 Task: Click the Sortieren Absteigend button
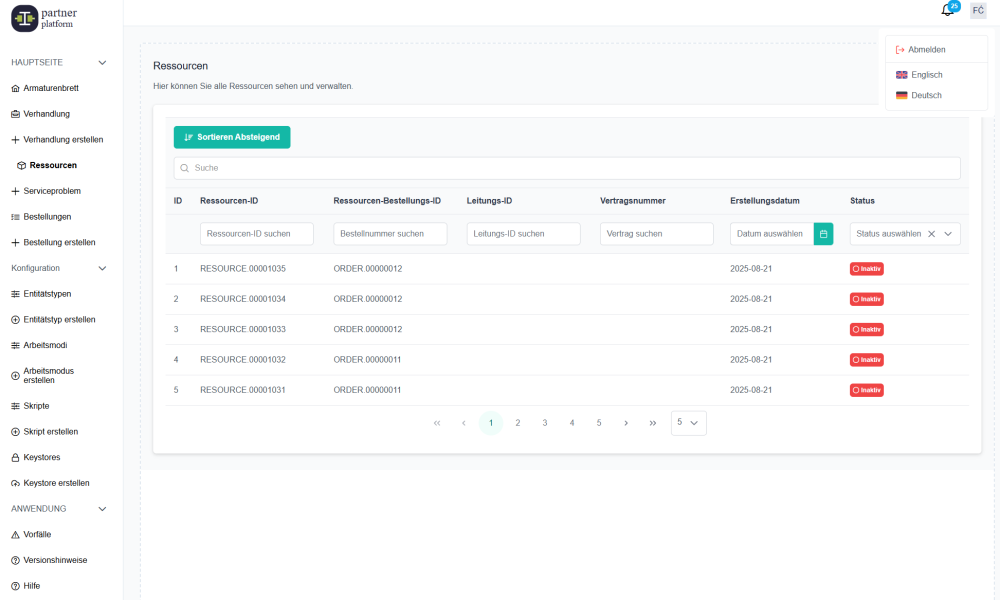click(232, 137)
